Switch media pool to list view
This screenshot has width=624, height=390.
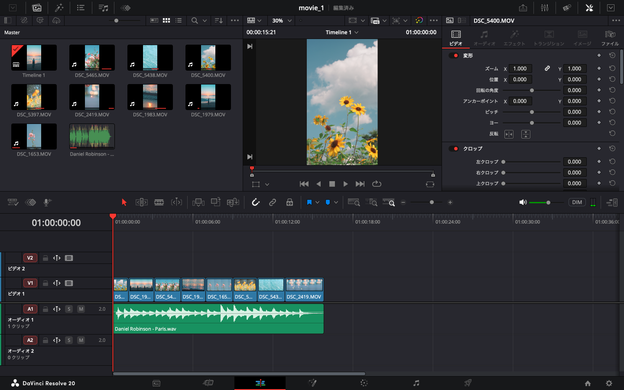(179, 21)
